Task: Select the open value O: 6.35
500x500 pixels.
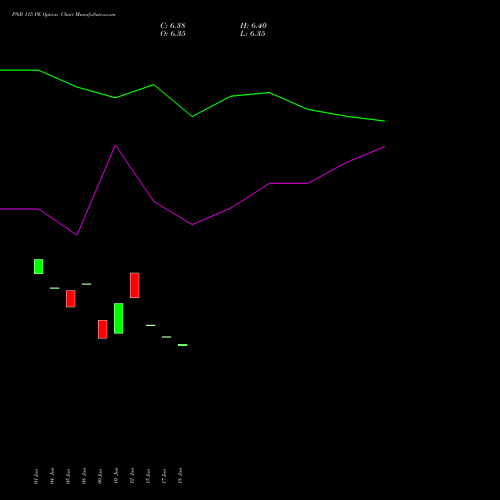Action: pos(173,34)
